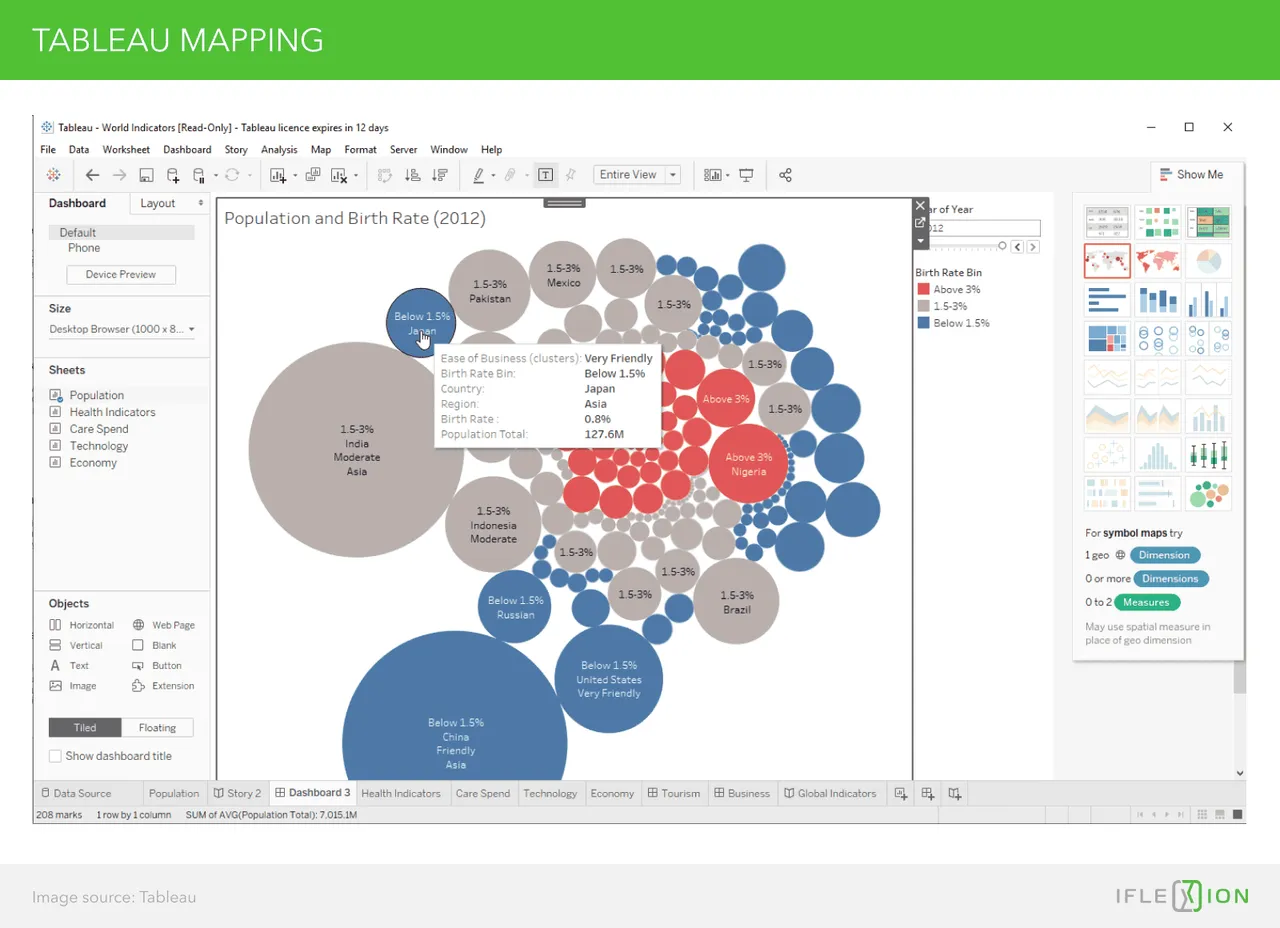Click the Duplicate sheet icon

312,175
